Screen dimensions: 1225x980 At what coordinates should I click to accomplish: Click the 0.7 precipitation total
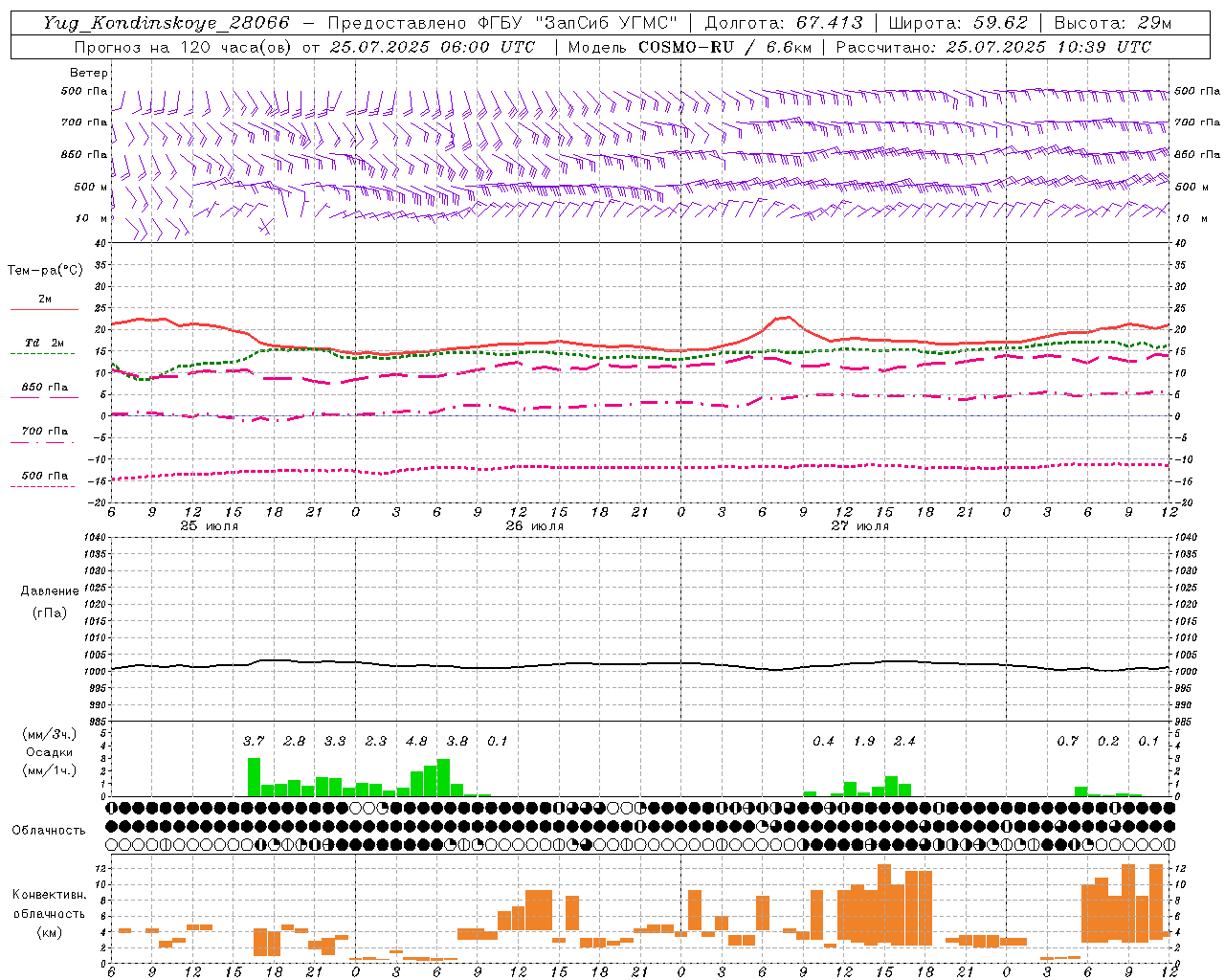point(1067,741)
